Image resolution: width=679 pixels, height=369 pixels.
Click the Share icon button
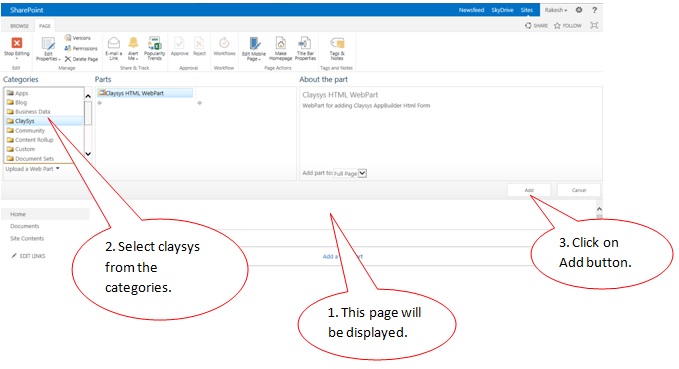tap(537, 26)
